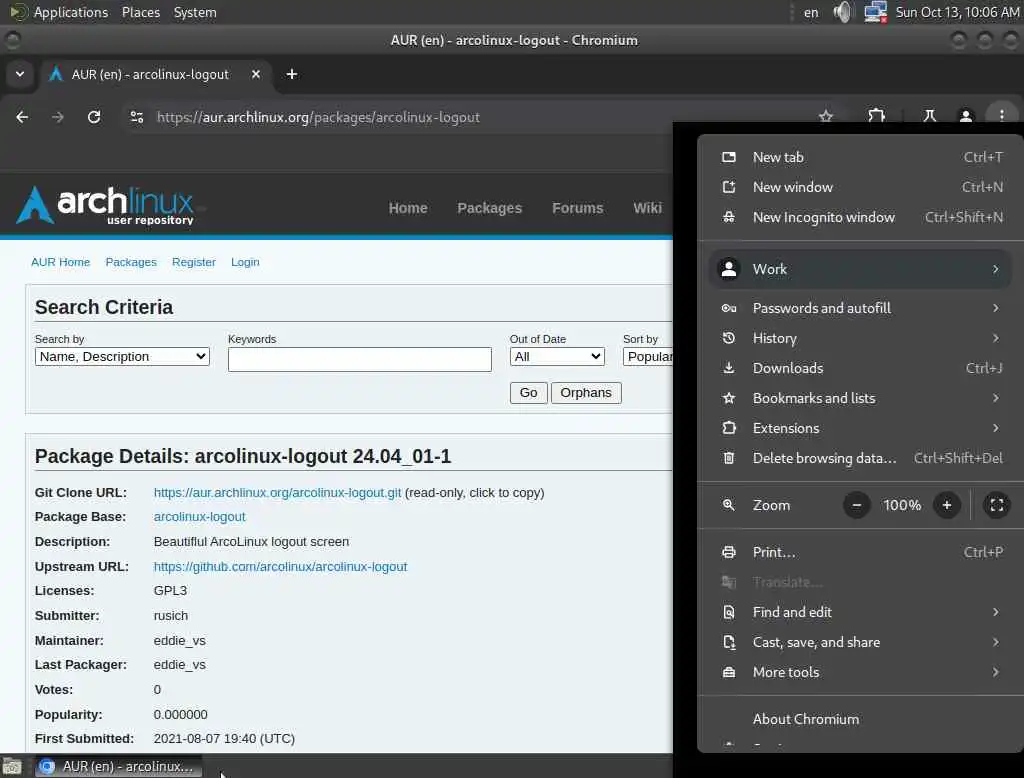Choose New window from the menu
Image resolution: width=1024 pixels, height=778 pixels.
tap(861, 187)
